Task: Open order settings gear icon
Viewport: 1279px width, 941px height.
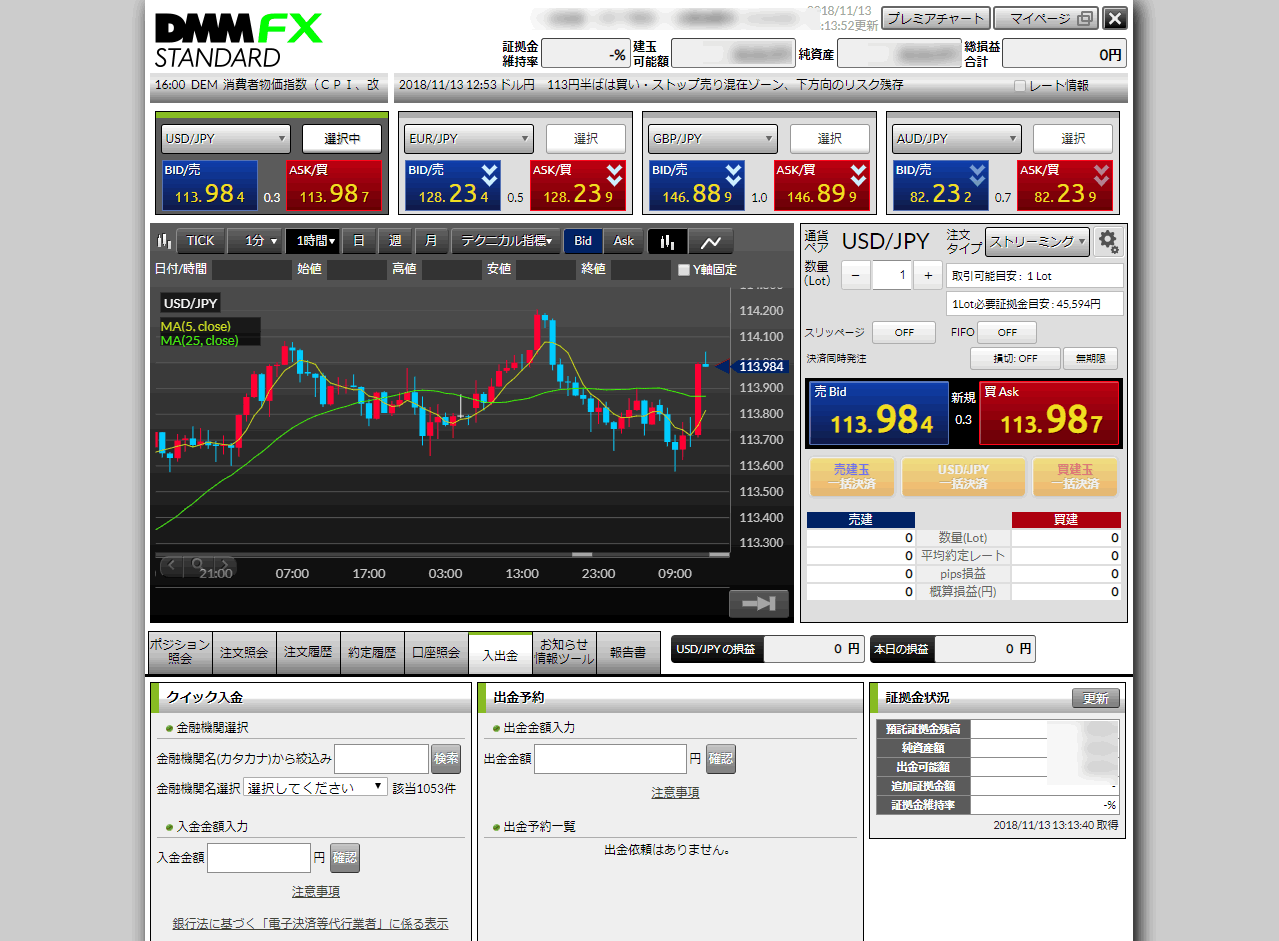Action: click(1108, 241)
